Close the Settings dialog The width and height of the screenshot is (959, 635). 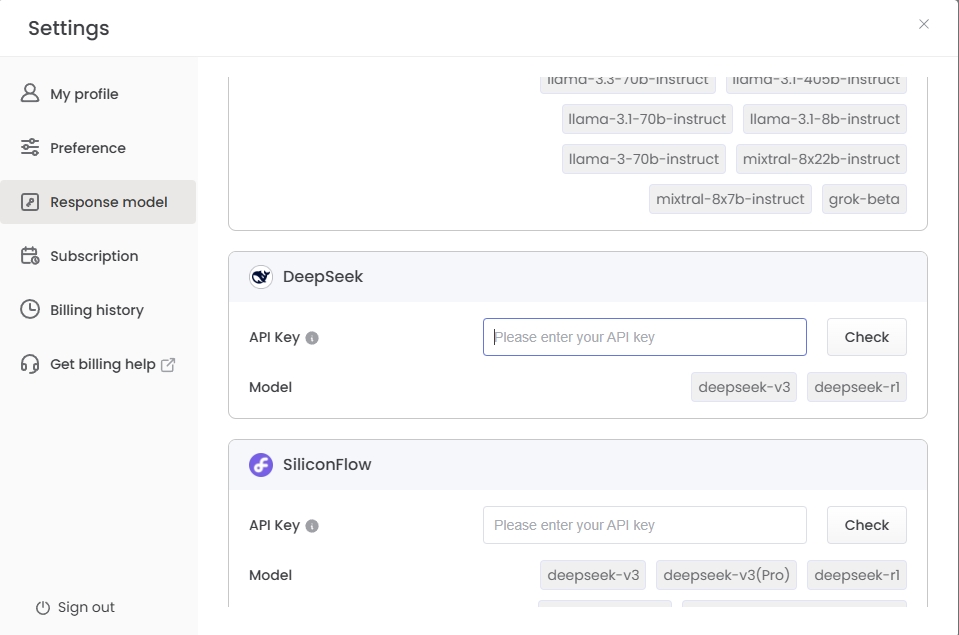point(924,24)
